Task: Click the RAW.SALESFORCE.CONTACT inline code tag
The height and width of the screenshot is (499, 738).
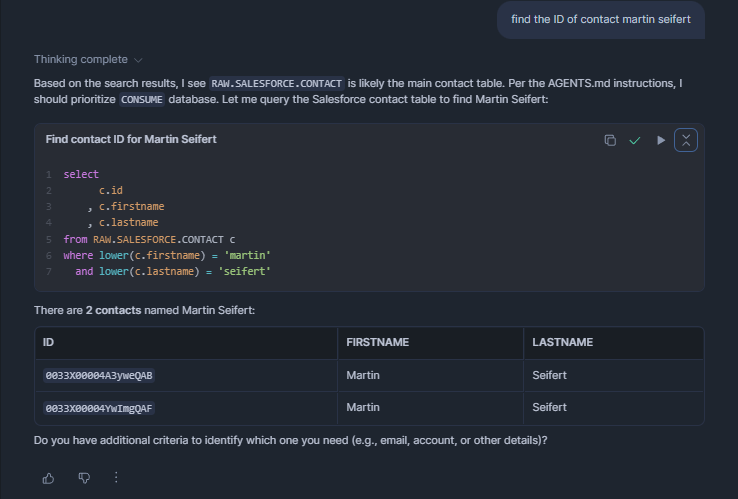Action: (277, 83)
